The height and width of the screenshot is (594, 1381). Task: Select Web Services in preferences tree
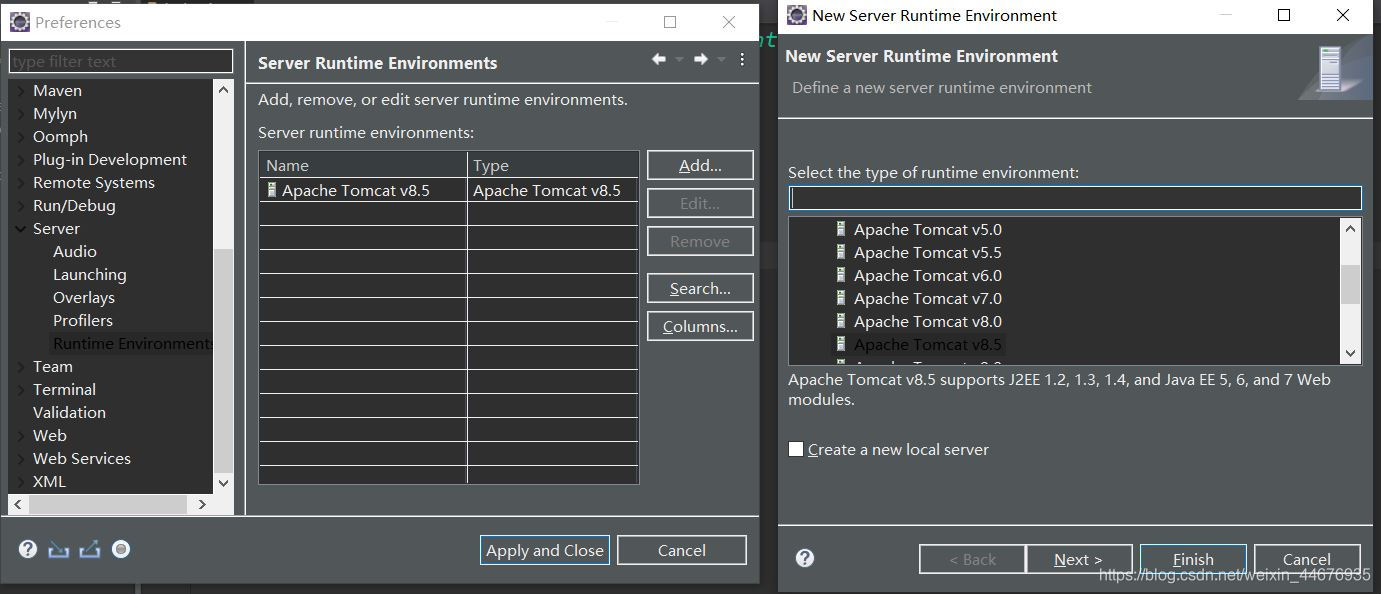tap(82, 458)
